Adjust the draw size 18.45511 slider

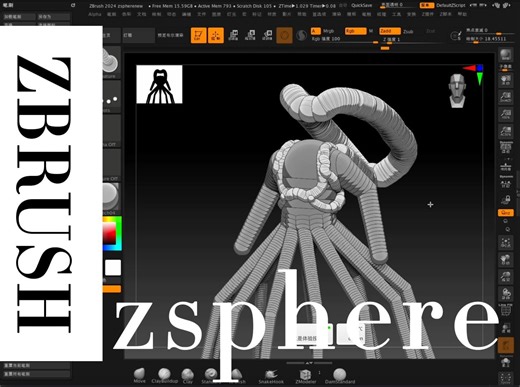pos(490,39)
